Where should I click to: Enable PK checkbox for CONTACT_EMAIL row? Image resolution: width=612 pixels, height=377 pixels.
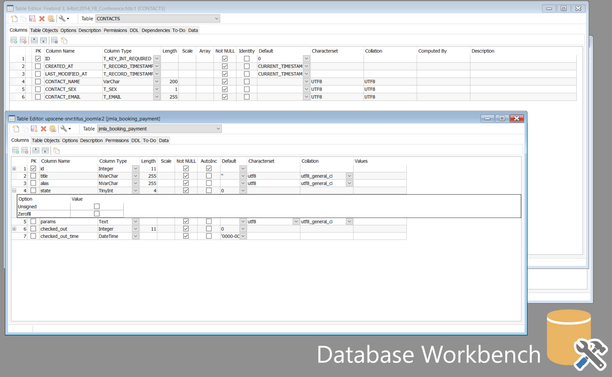(38, 97)
